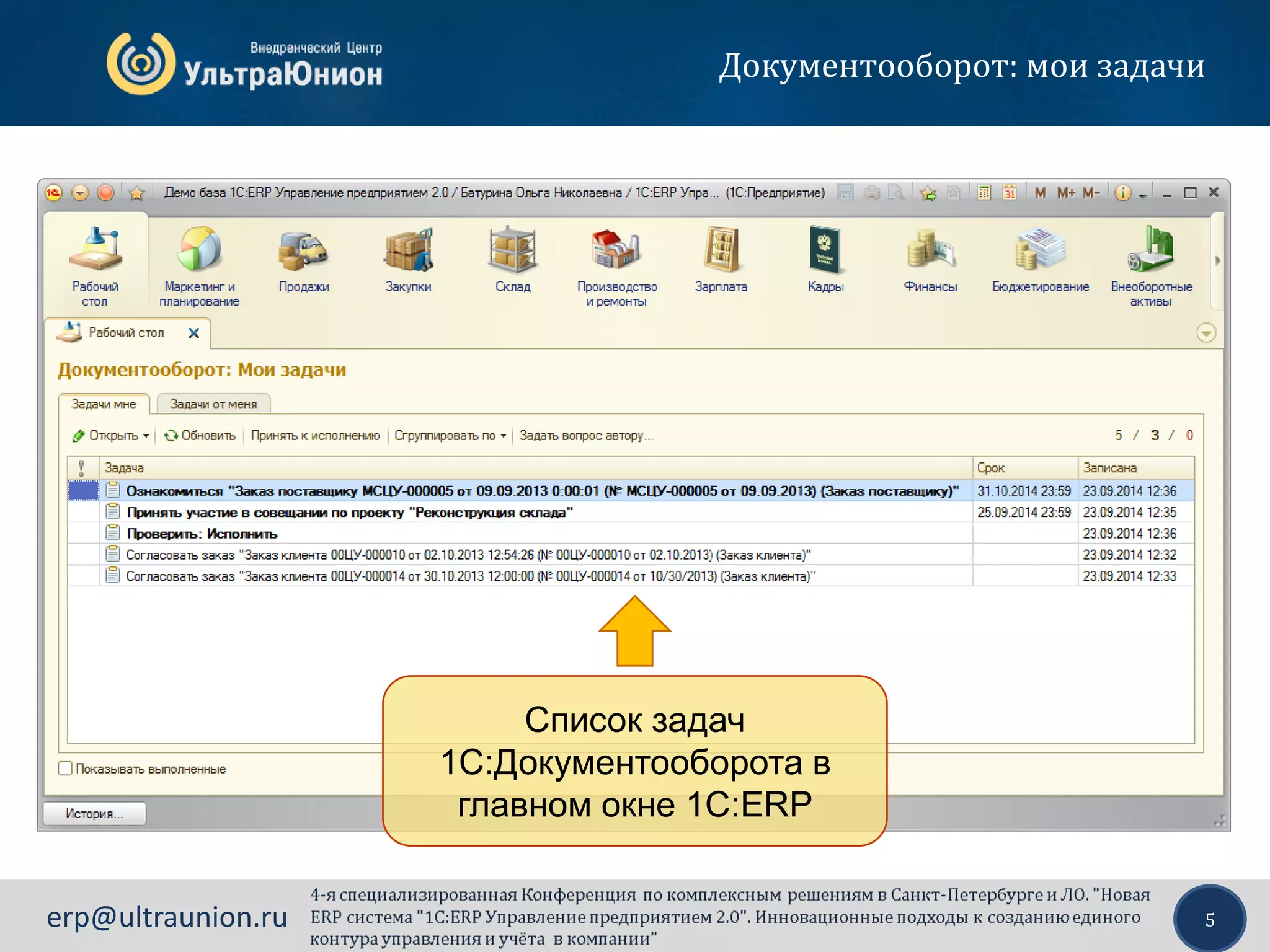Open the Продажи section
The image size is (1270, 952).
click(x=304, y=260)
